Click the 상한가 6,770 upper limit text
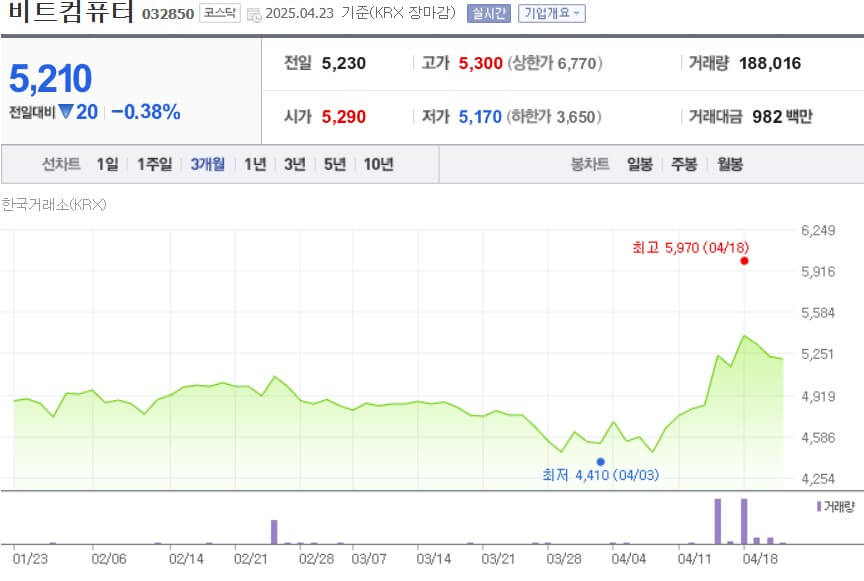Viewport: 864px width, 581px height. [555, 63]
